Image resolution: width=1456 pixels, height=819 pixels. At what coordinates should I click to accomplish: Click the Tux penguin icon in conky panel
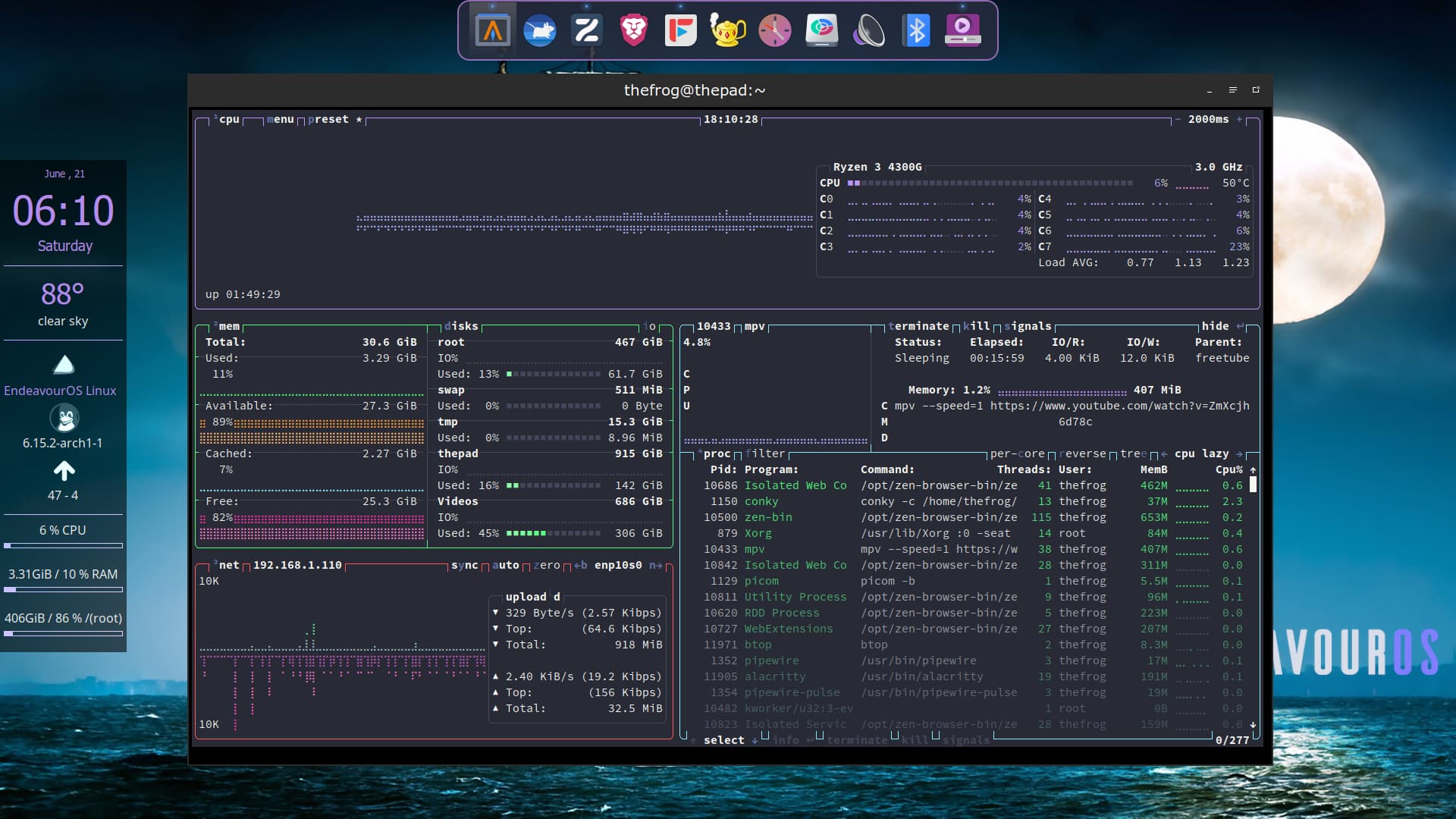pyautogui.click(x=65, y=418)
